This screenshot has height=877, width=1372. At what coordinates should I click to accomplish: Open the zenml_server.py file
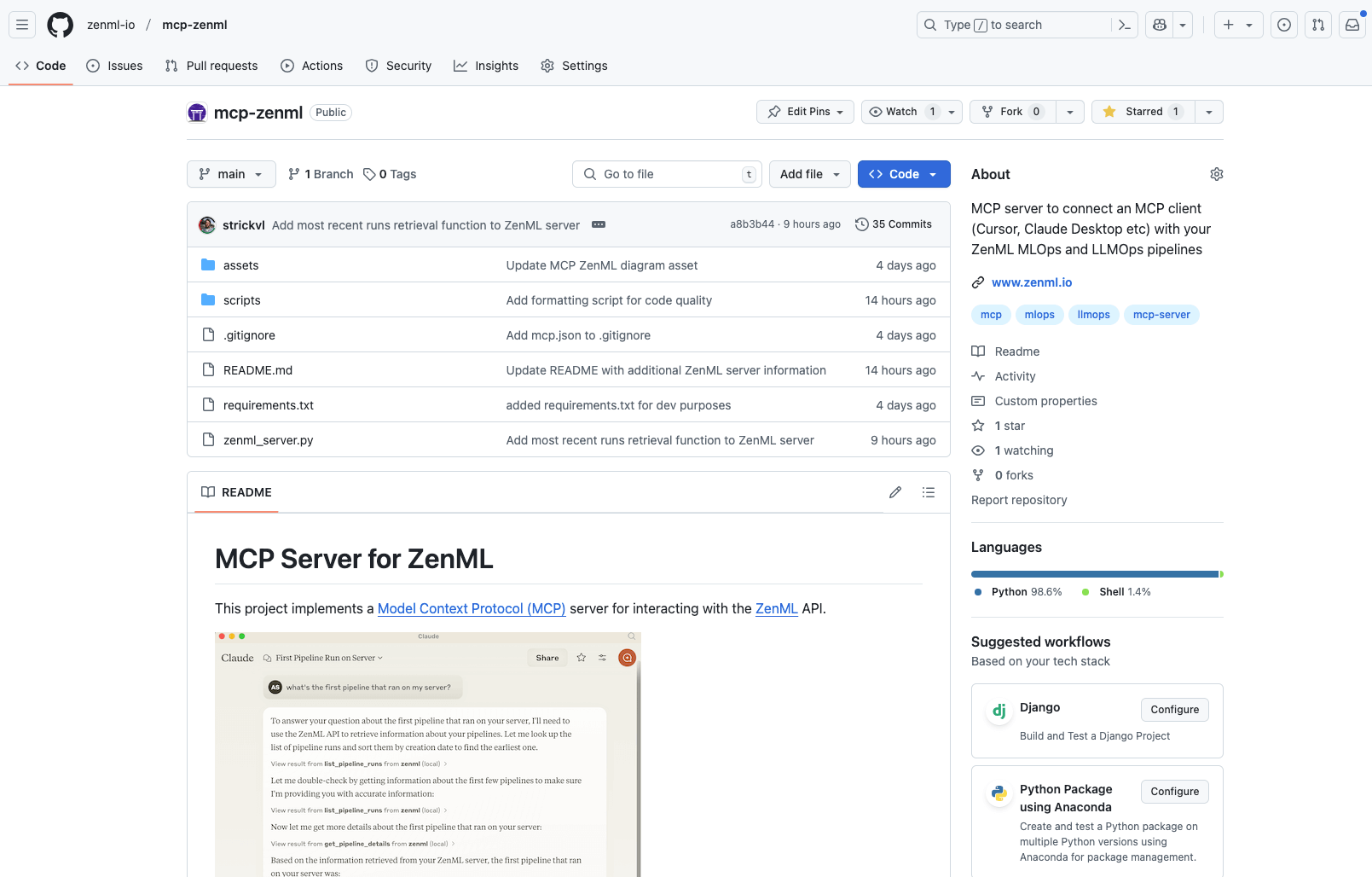(x=268, y=439)
